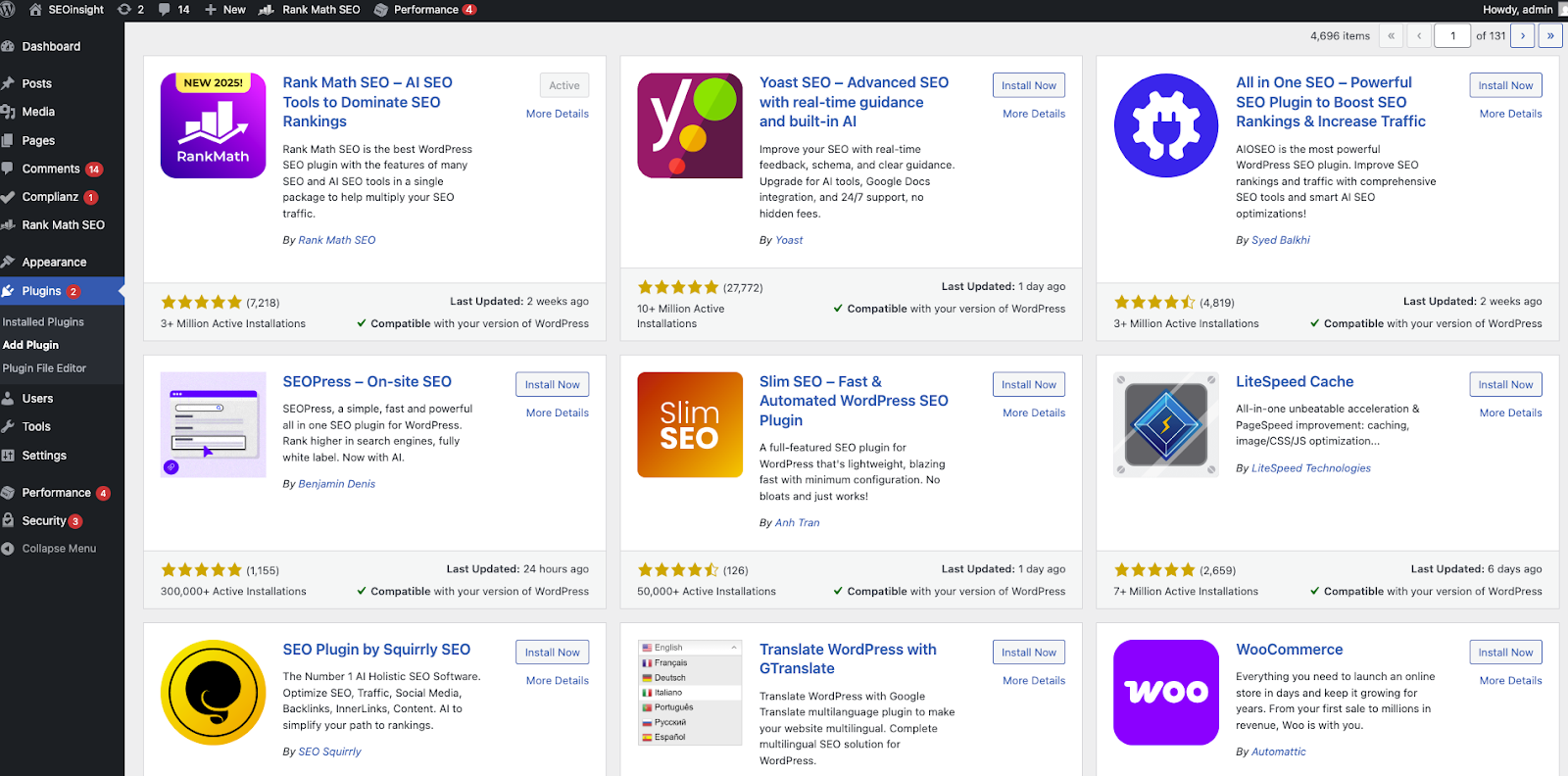Click the WordPress logo in admin bar
The image size is (1568, 776).
[x=8, y=10]
